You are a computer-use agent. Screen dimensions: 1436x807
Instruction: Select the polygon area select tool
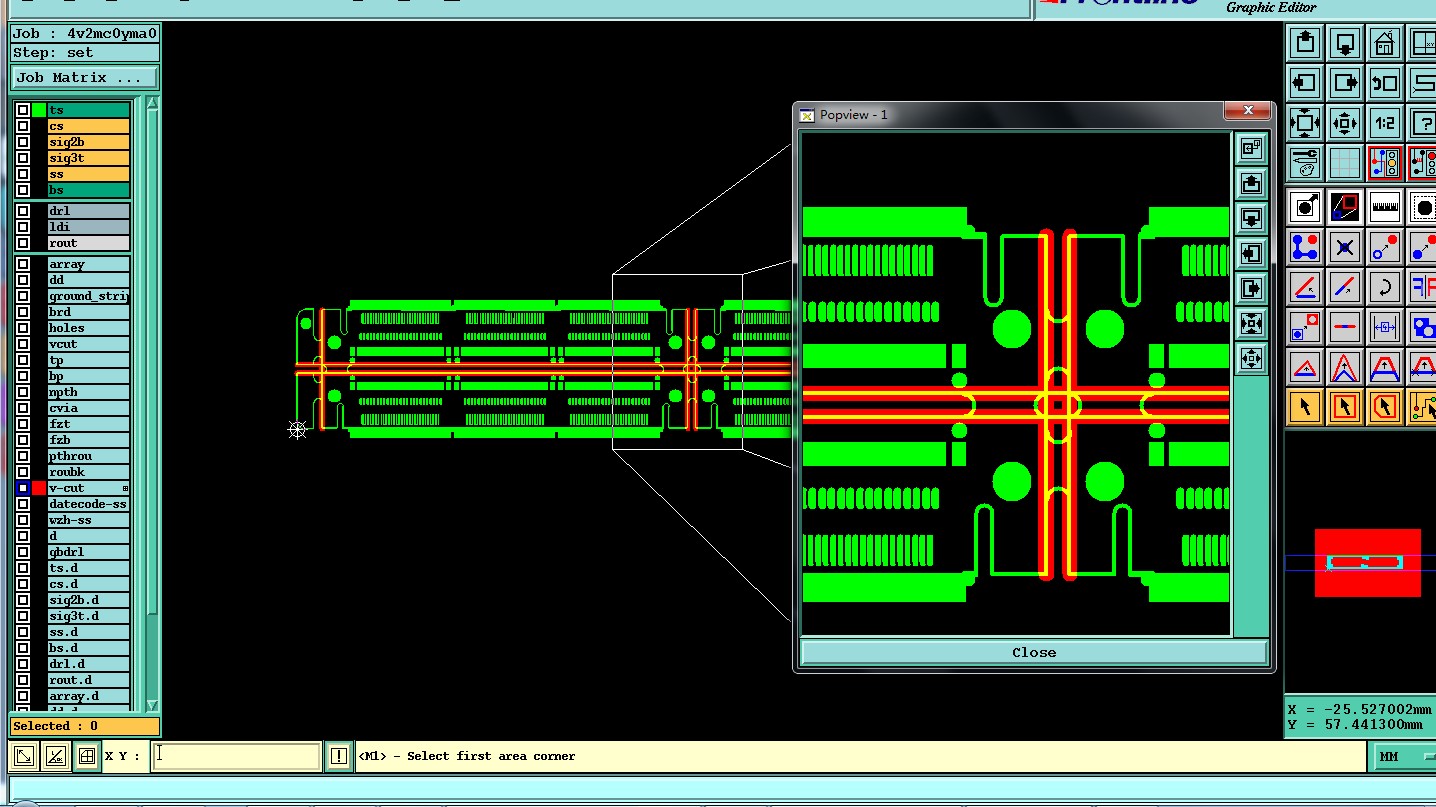pyautogui.click(x=1385, y=407)
